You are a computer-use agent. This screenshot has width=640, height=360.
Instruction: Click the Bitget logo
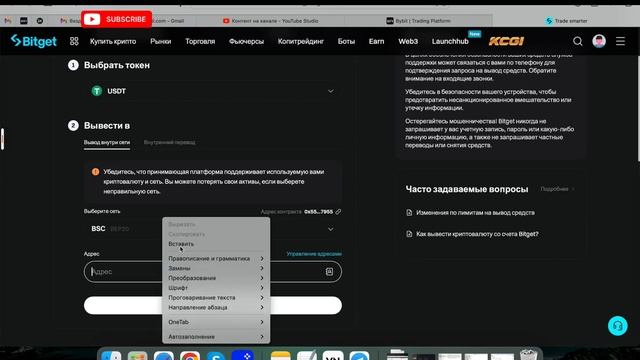33,41
